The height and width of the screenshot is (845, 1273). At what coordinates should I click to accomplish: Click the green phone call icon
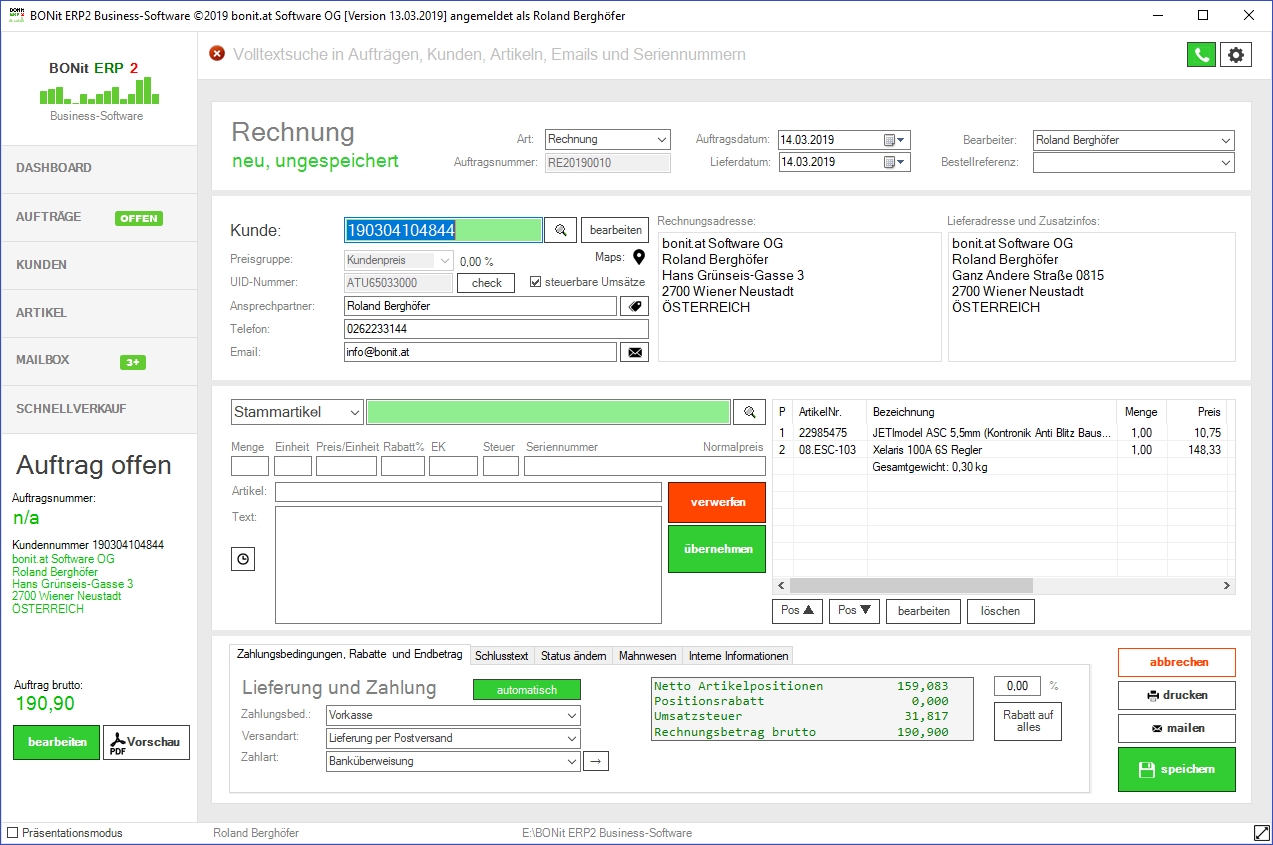point(1201,55)
